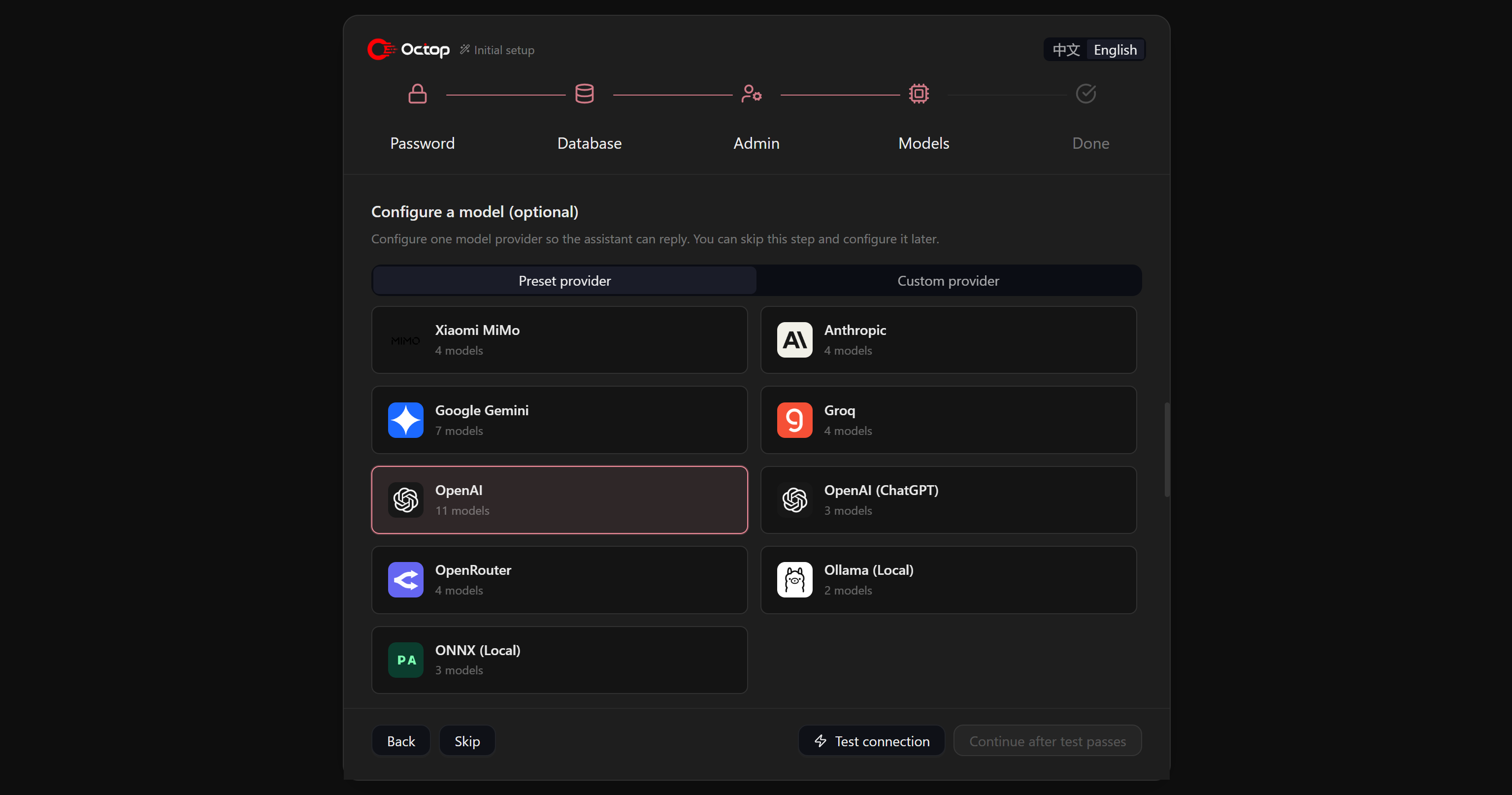Click the OpenAI (ChatGPT) logo icon

point(795,500)
